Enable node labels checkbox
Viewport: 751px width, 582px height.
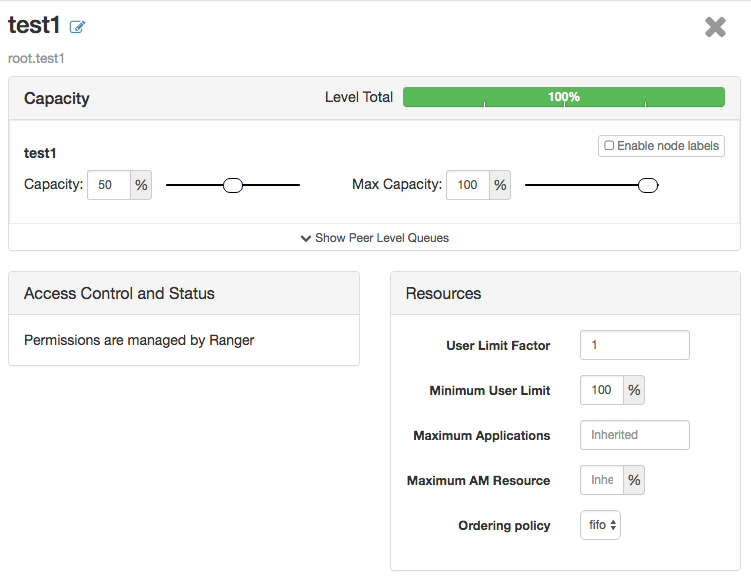[x=609, y=146]
